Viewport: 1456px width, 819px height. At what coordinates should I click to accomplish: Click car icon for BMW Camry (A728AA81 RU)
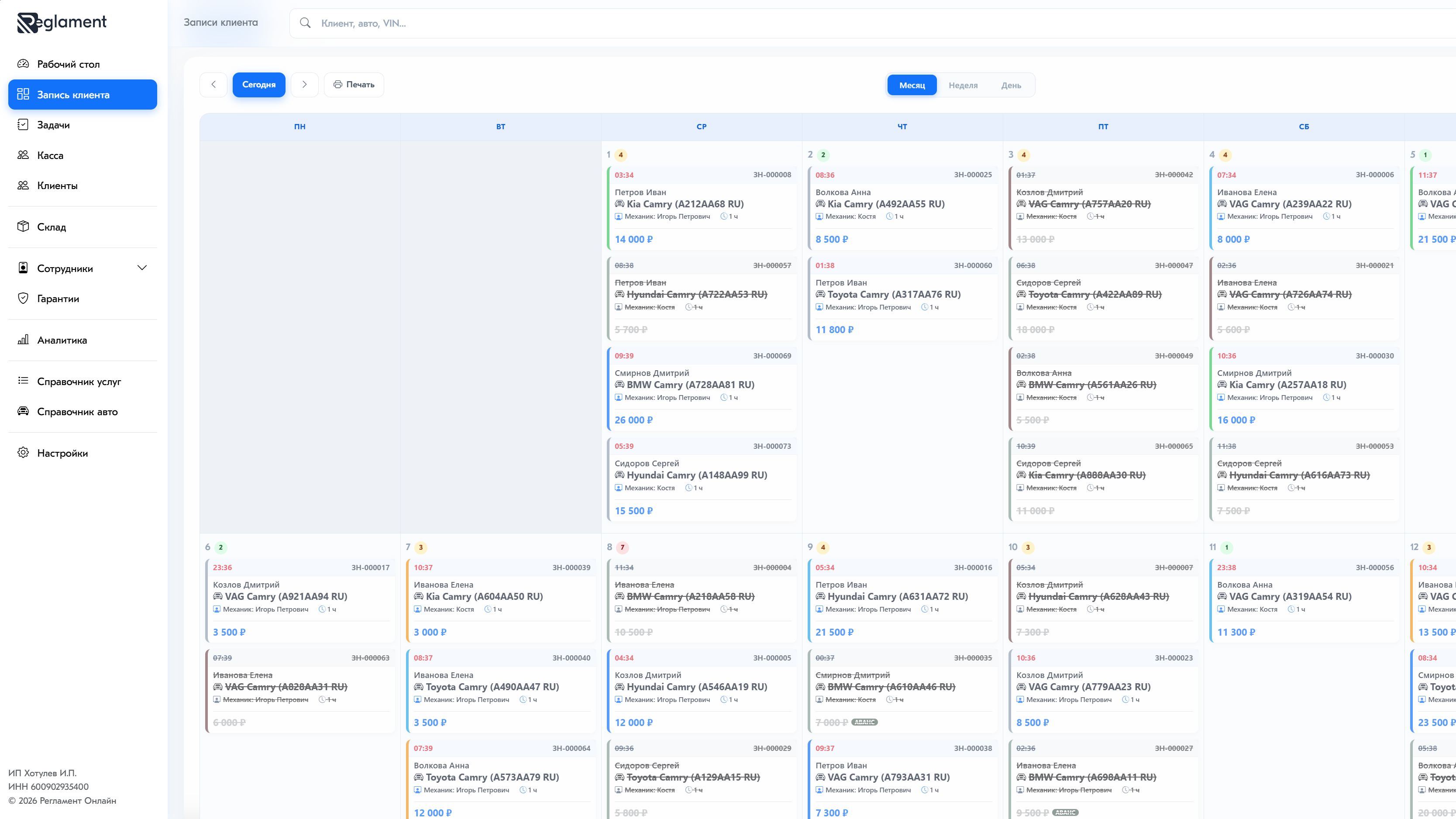pos(620,385)
